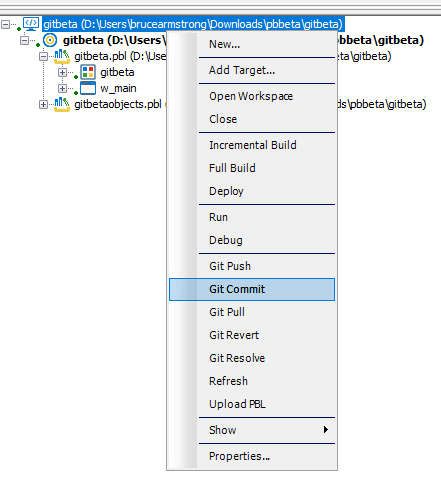
Task: Expand the gitbeta application object node
Action: pos(62,72)
